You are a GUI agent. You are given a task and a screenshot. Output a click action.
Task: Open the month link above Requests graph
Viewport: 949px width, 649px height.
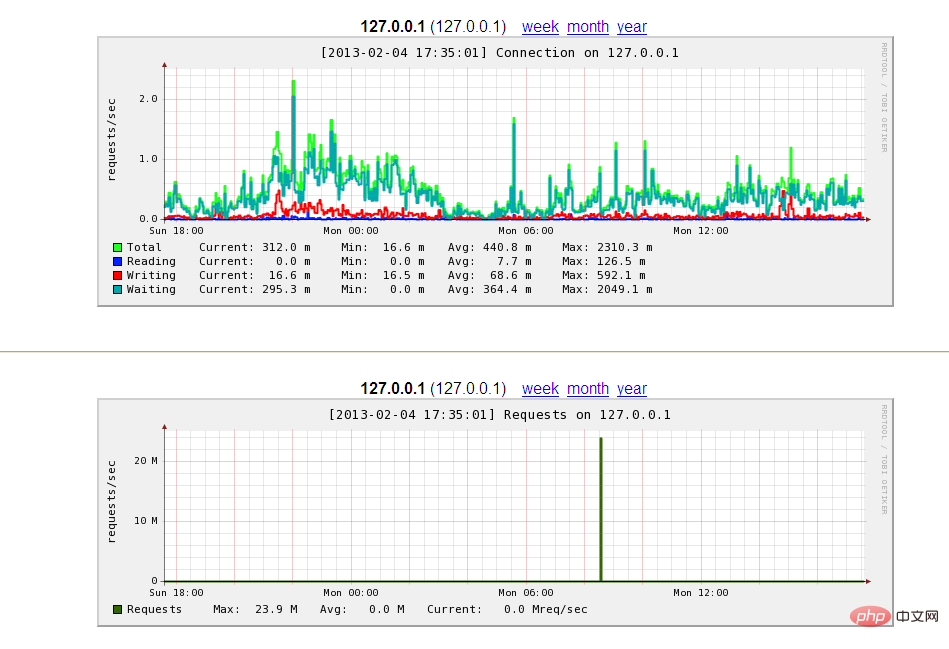[x=588, y=389]
